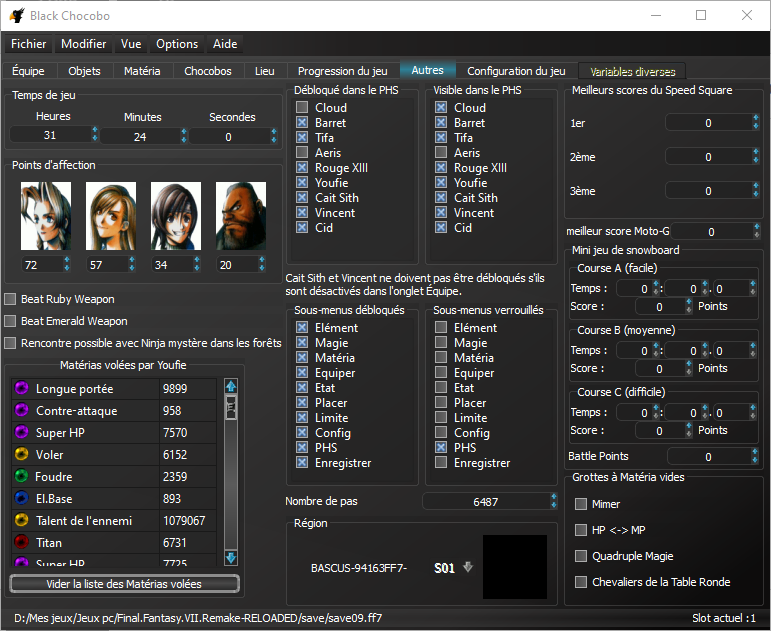Click the green Foudre materia orb icon

click(21, 477)
